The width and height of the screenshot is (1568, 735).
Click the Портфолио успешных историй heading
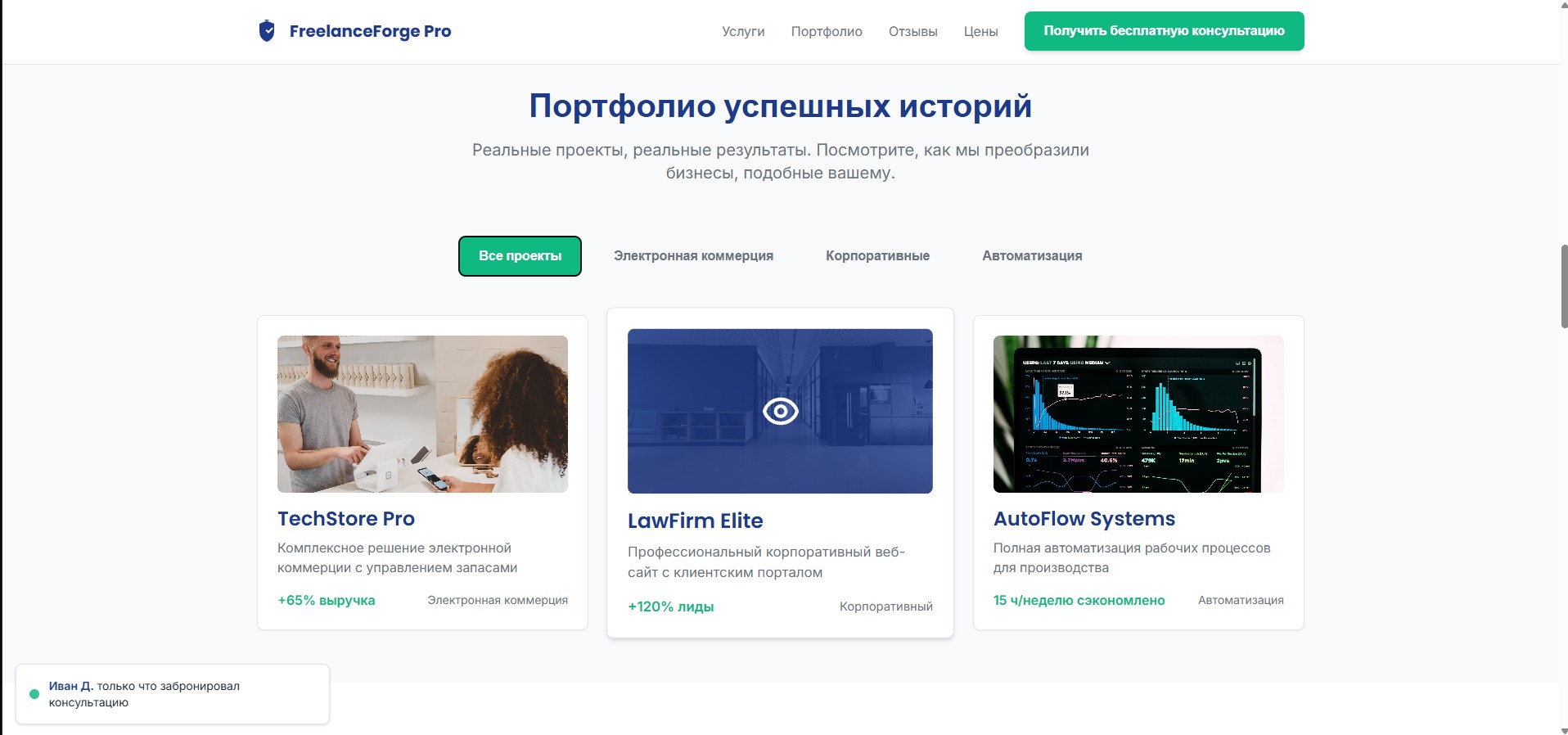[781, 106]
